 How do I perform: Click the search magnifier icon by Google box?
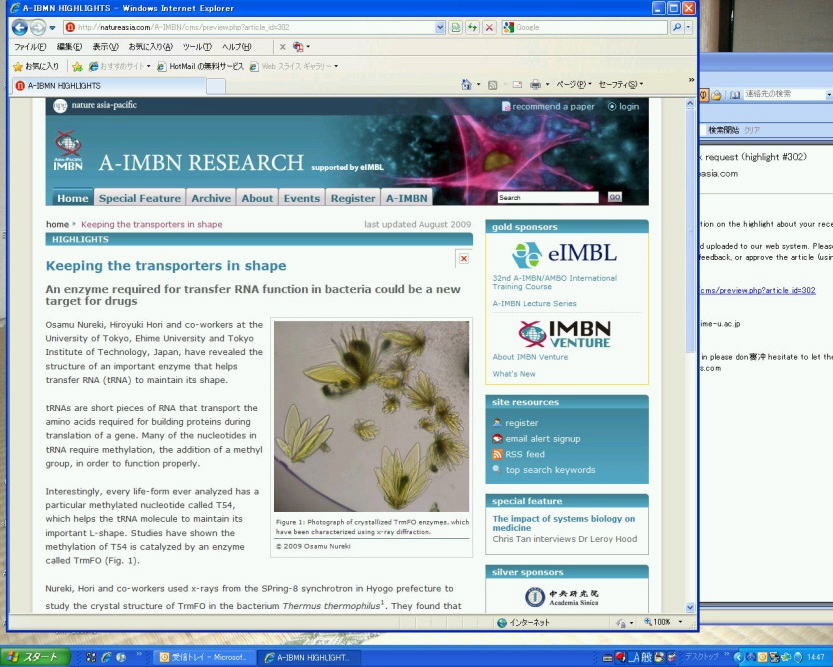[x=676, y=28]
